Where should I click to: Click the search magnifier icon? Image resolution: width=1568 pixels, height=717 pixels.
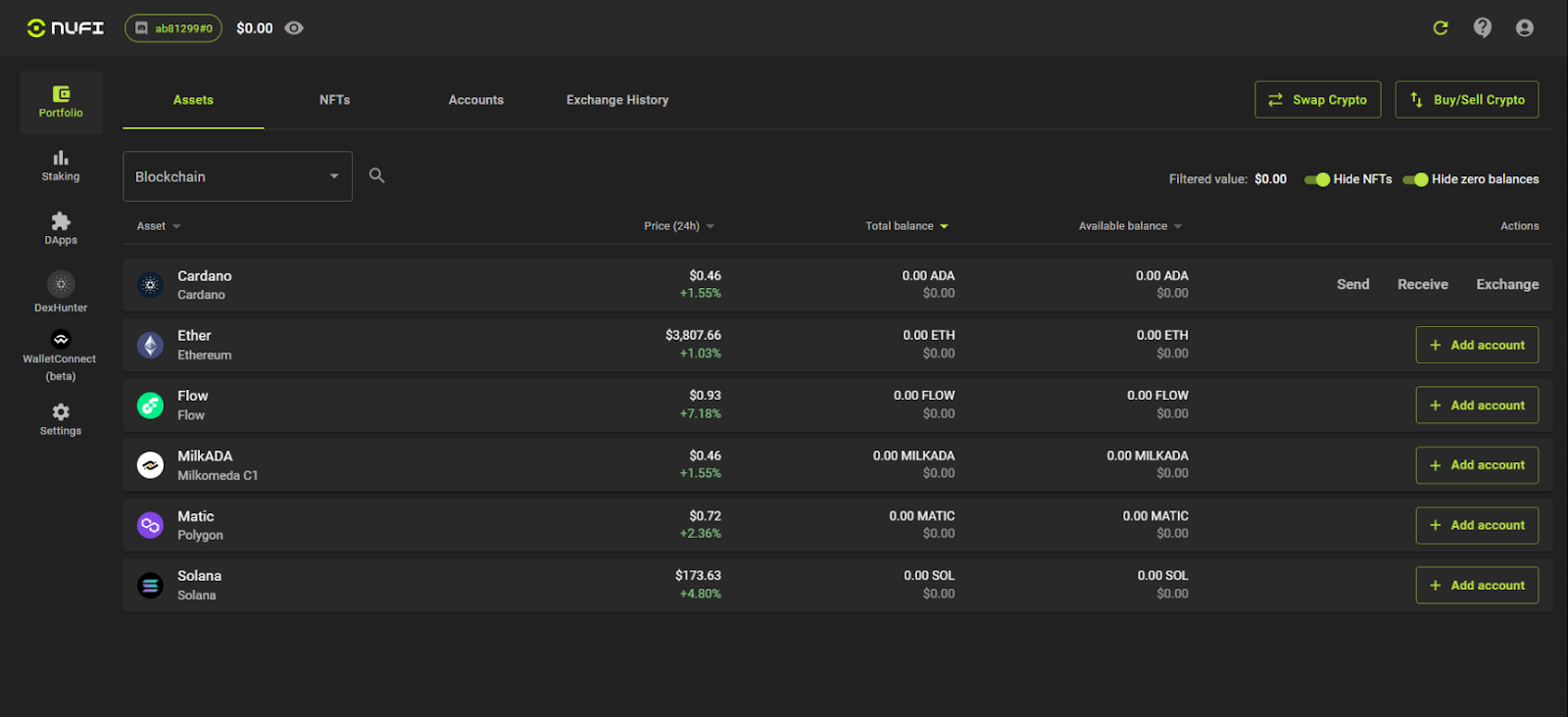(x=376, y=175)
